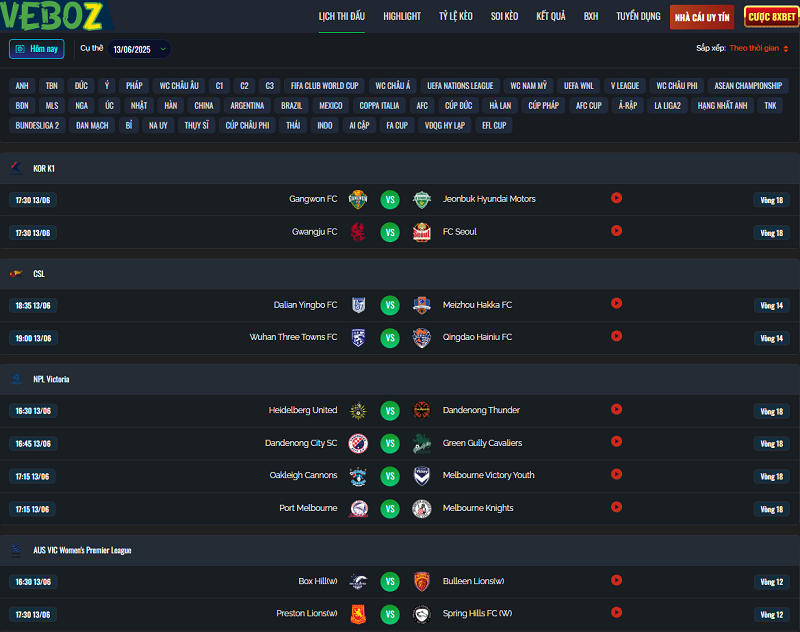Play livestream icon for Preston Lions(w) match
800x632 pixels.
[x=616, y=613]
